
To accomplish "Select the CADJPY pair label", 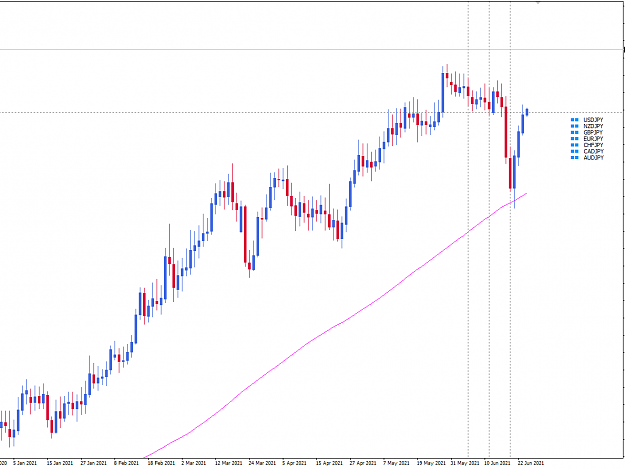I will tap(593, 151).
